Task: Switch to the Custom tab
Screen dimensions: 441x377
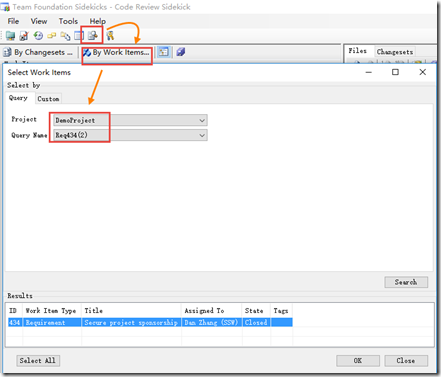Action: (x=48, y=99)
